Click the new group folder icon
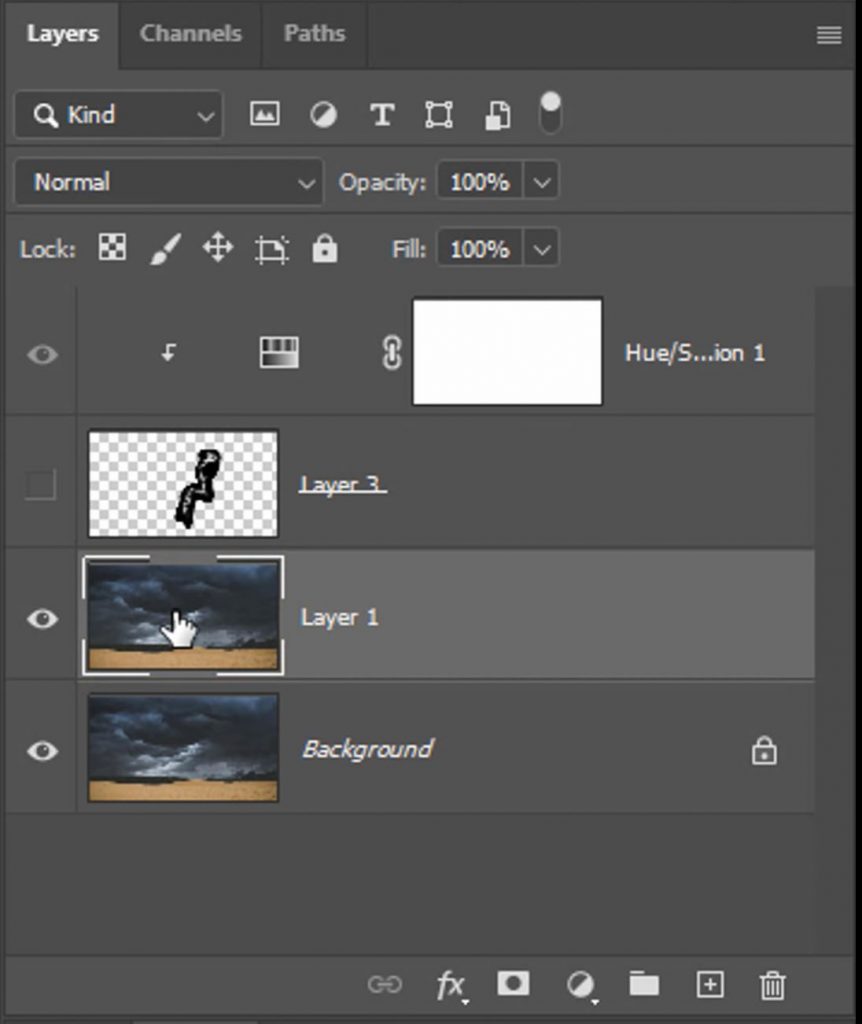Image resolution: width=862 pixels, height=1024 pixels. pyautogui.click(x=644, y=985)
